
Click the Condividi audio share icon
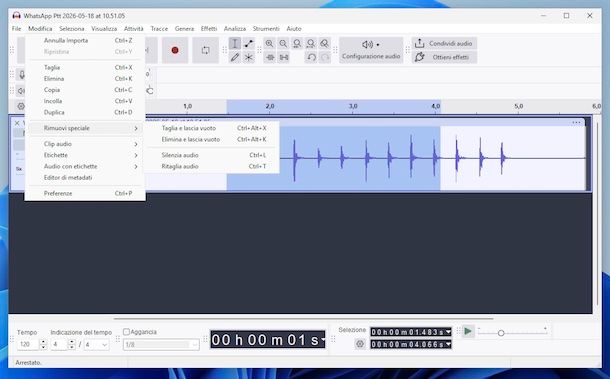[x=419, y=44]
